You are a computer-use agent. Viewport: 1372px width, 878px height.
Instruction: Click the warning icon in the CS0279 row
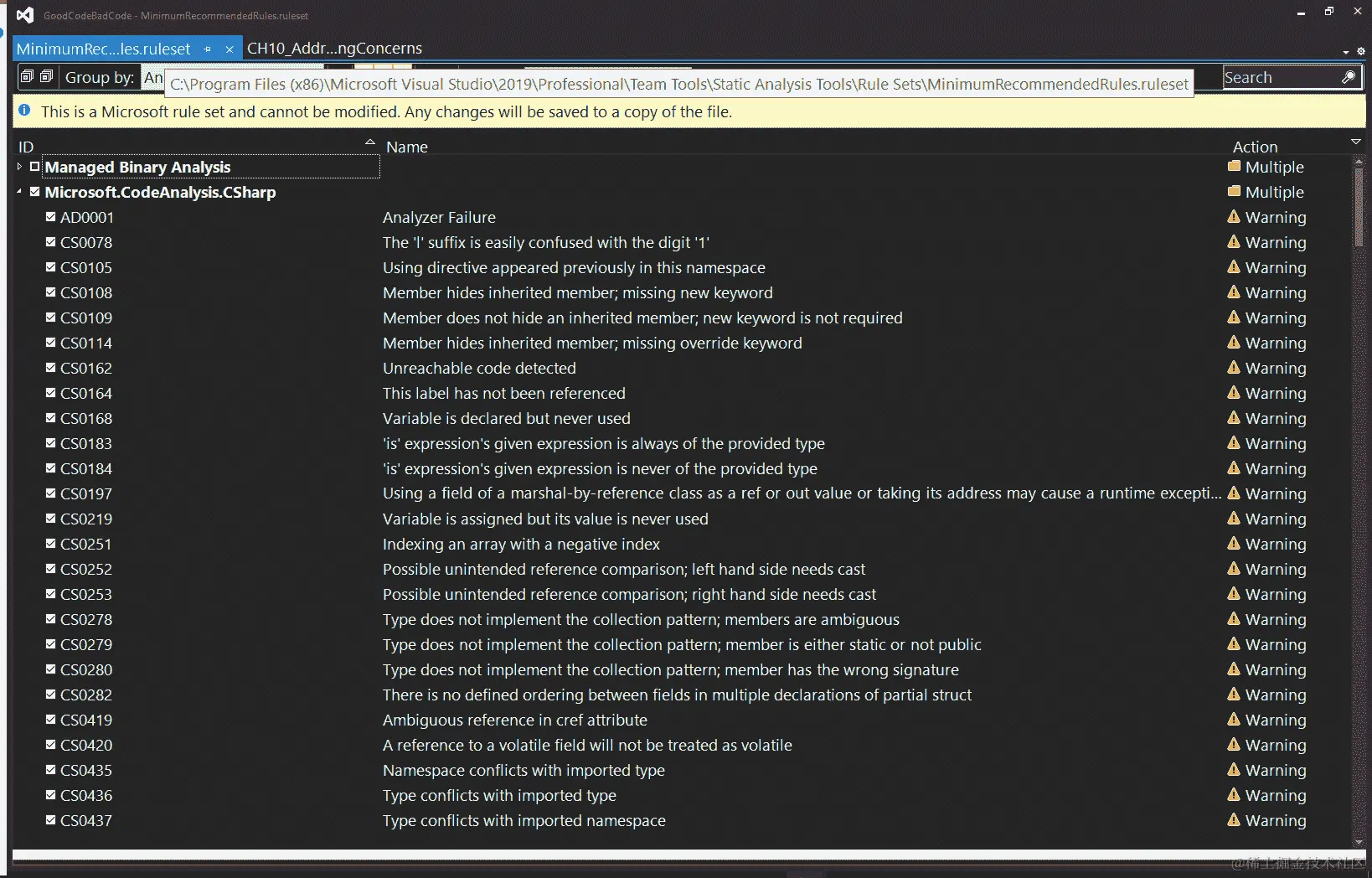[1234, 643]
